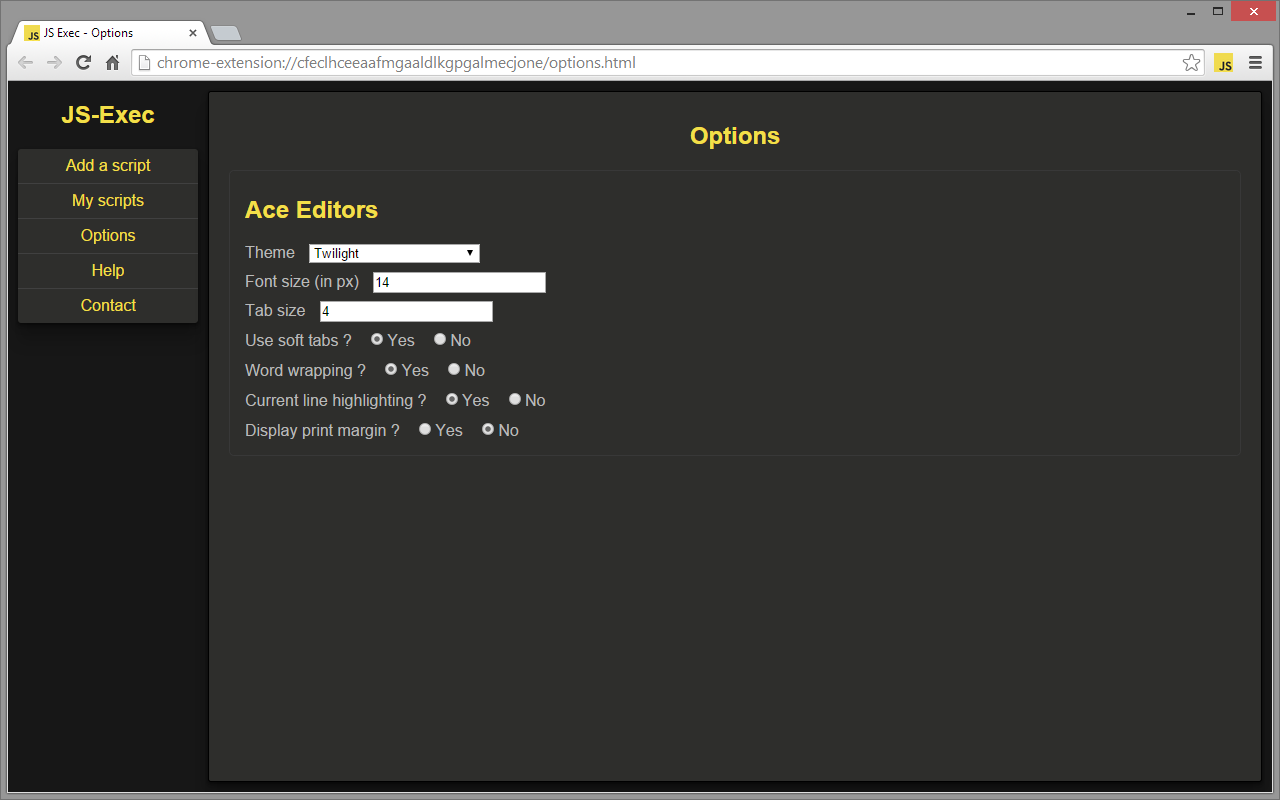This screenshot has width=1280, height=800.
Task: Click the Options page heading
Action: pyautogui.click(x=735, y=136)
